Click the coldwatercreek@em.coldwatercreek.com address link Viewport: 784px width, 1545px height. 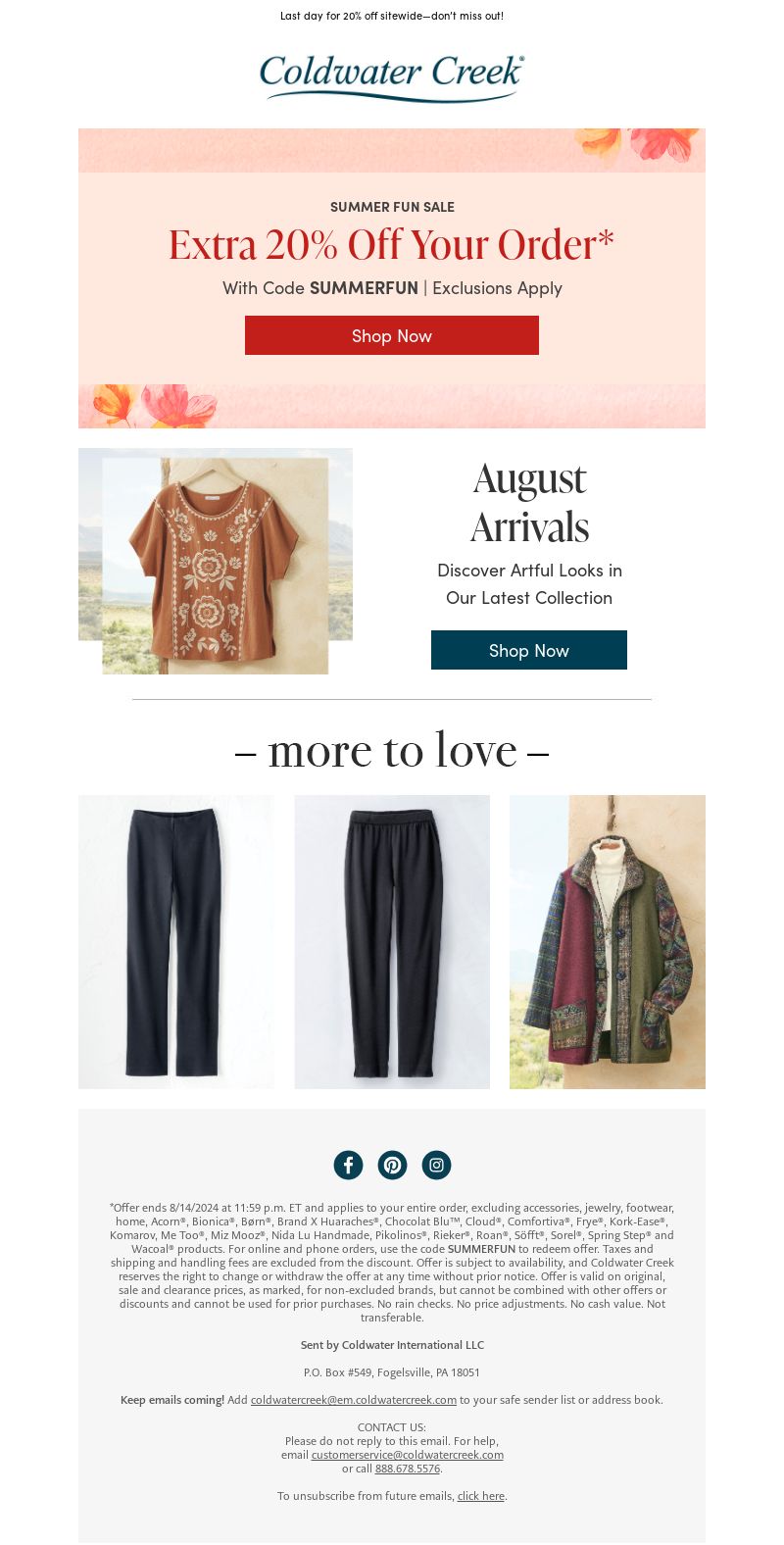pos(354,1400)
